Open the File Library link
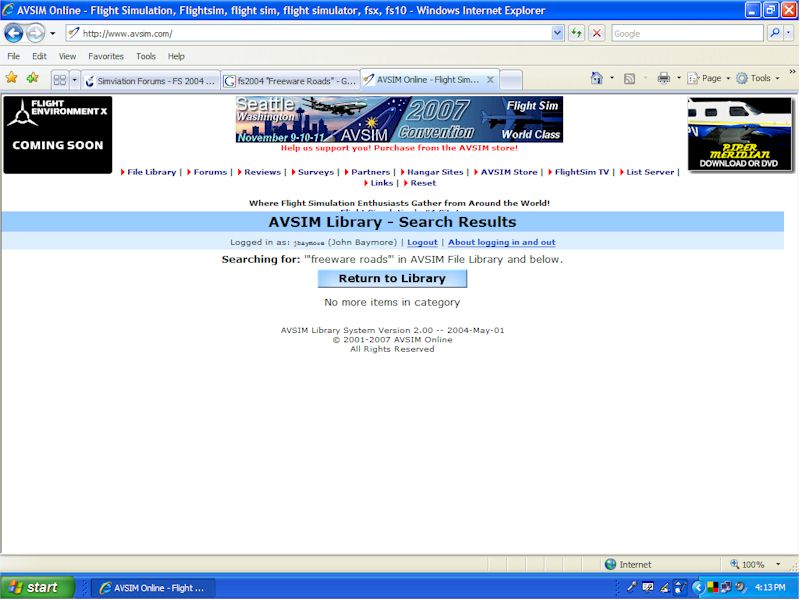Screen dimensions: 800x600 [151, 172]
